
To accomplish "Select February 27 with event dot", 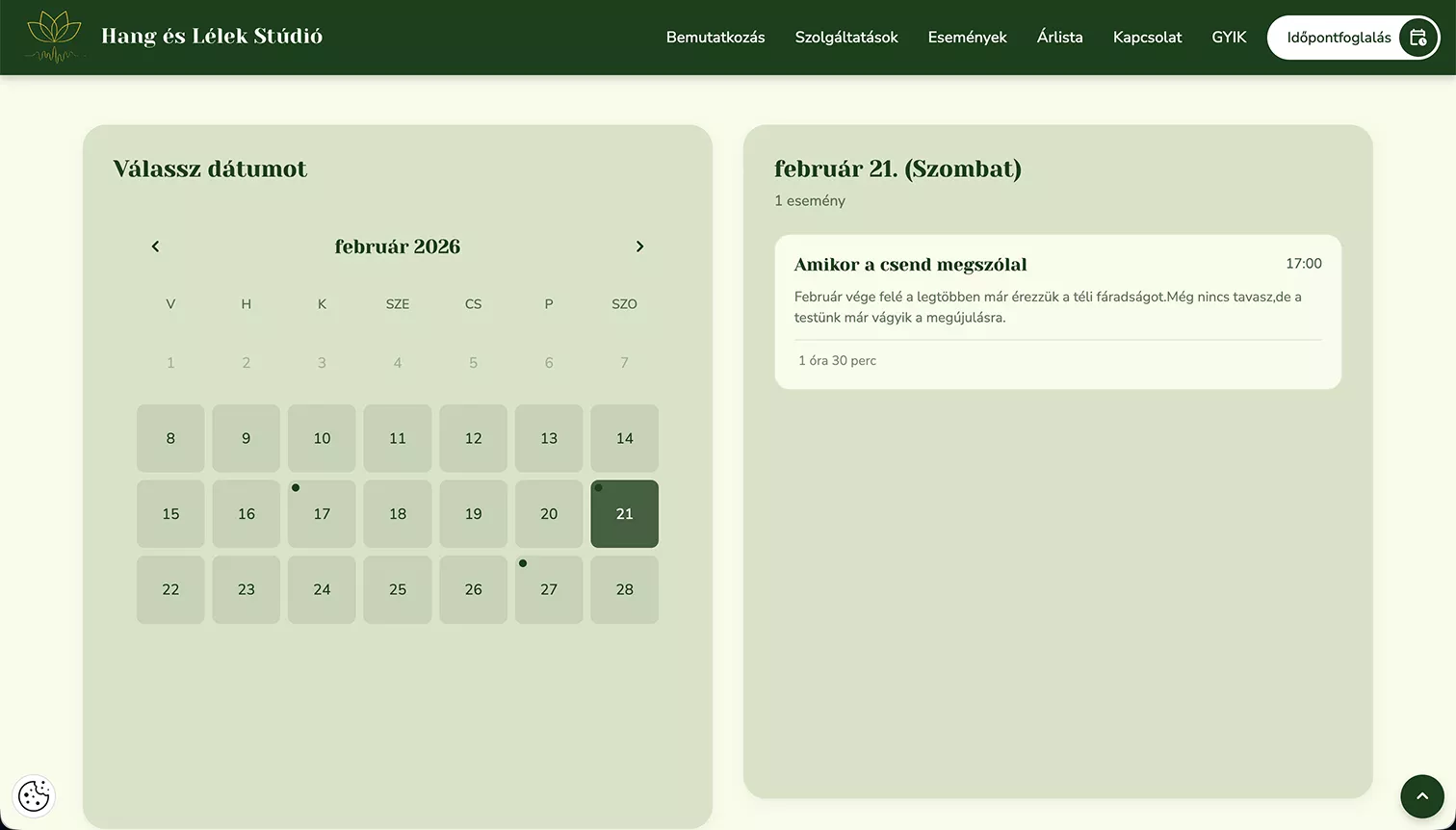I will tap(549, 589).
